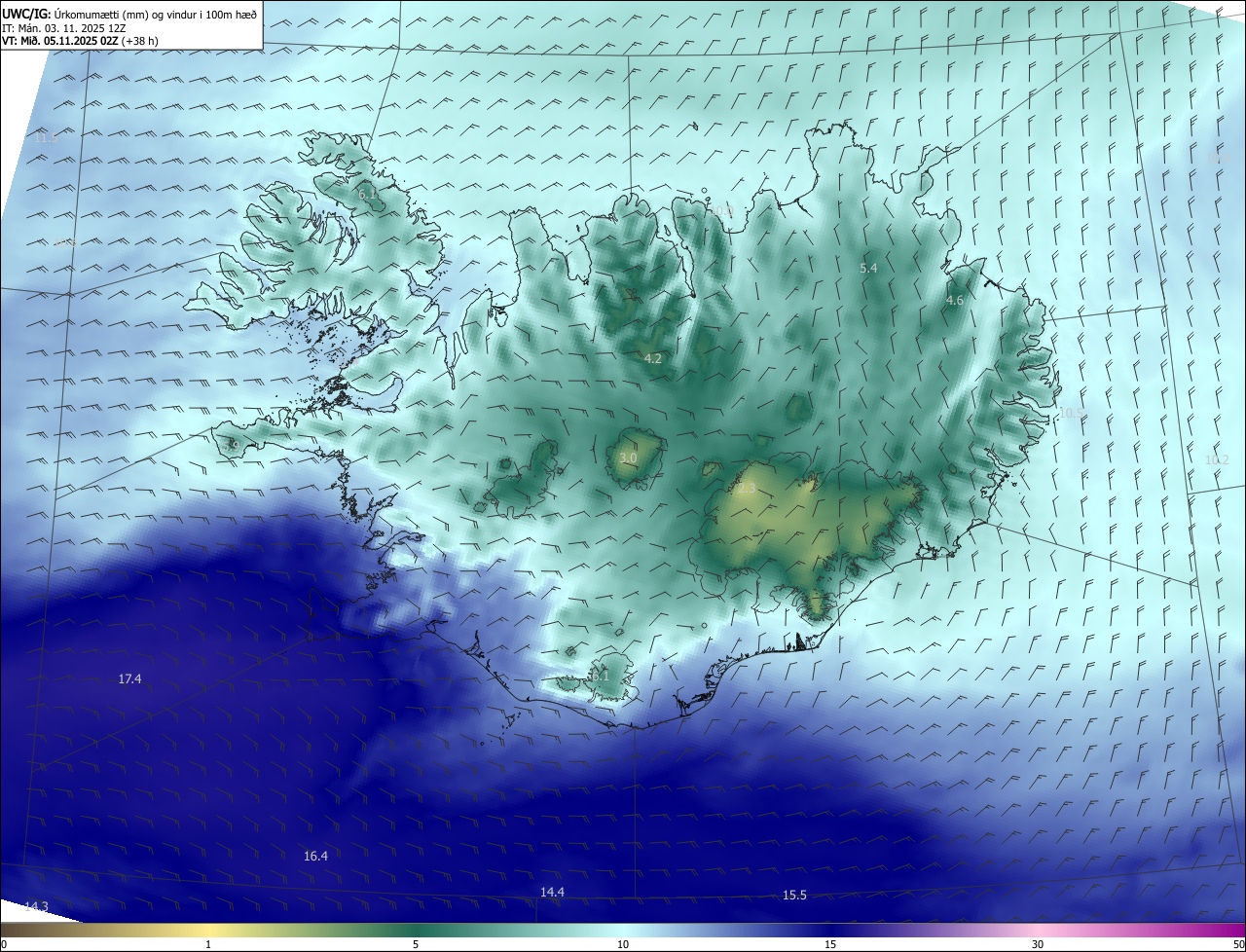Viewport: 1246px width, 952px height.
Task: Click the 5.4 value over northeast Iceland
Action: [868, 268]
